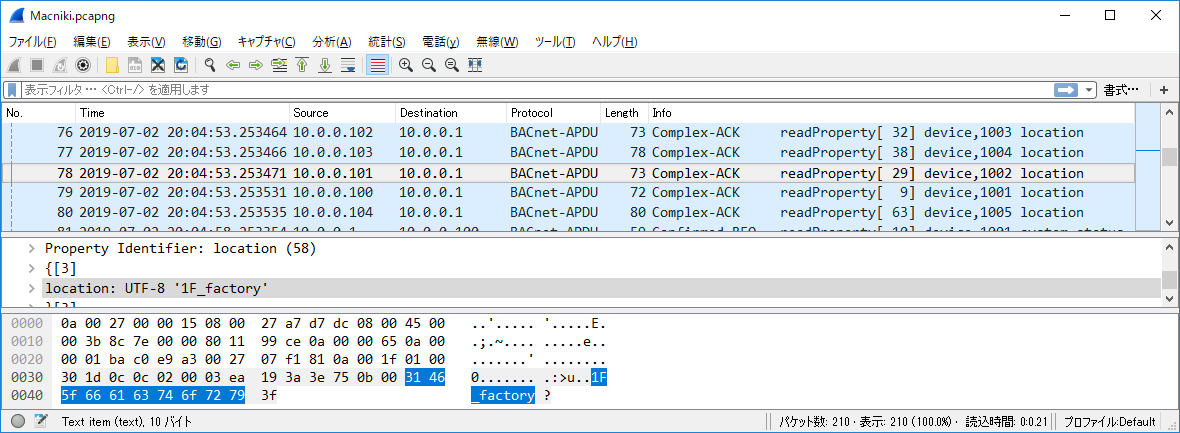Click the stop capture square icon

36,65
